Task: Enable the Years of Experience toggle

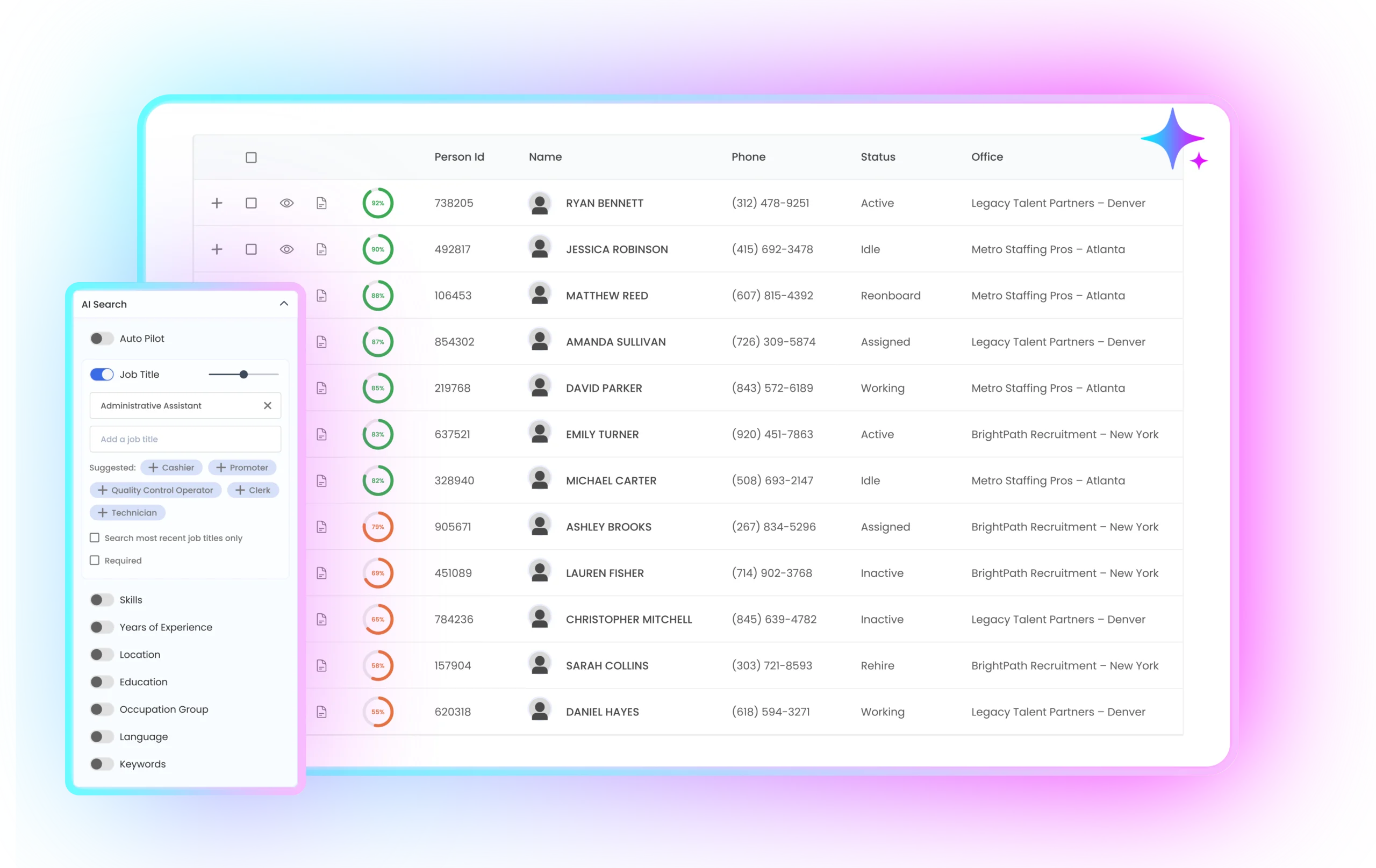Action: 102,627
